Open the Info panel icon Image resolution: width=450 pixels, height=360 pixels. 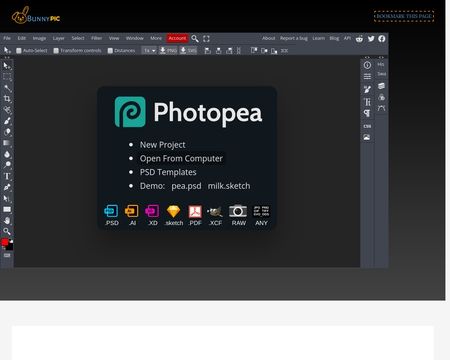[x=367, y=65]
